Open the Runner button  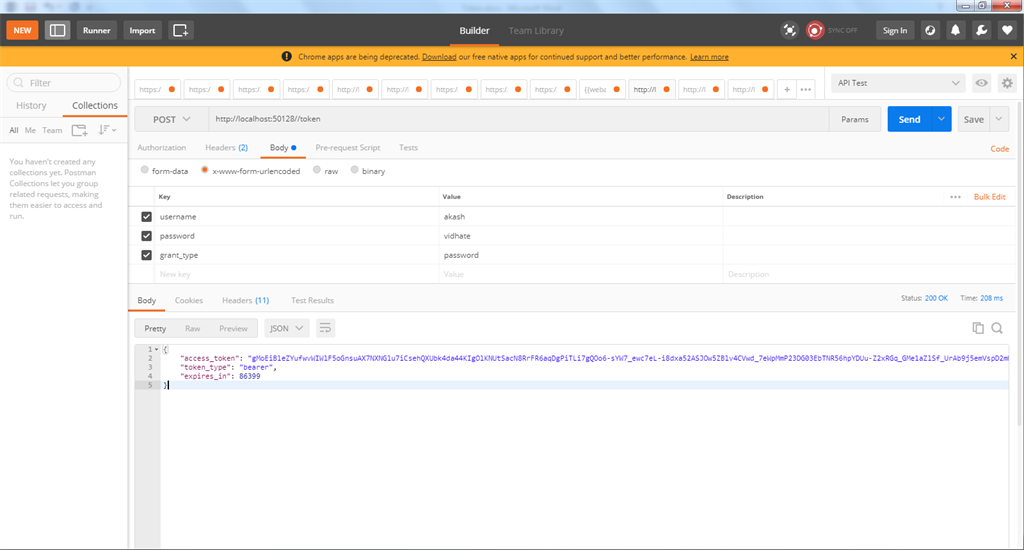[x=97, y=30]
